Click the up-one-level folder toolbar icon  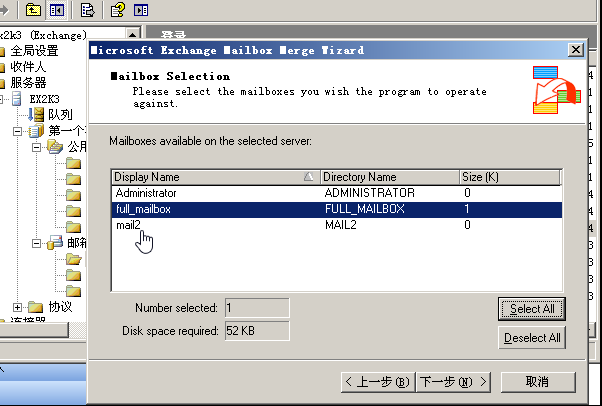[33, 10]
